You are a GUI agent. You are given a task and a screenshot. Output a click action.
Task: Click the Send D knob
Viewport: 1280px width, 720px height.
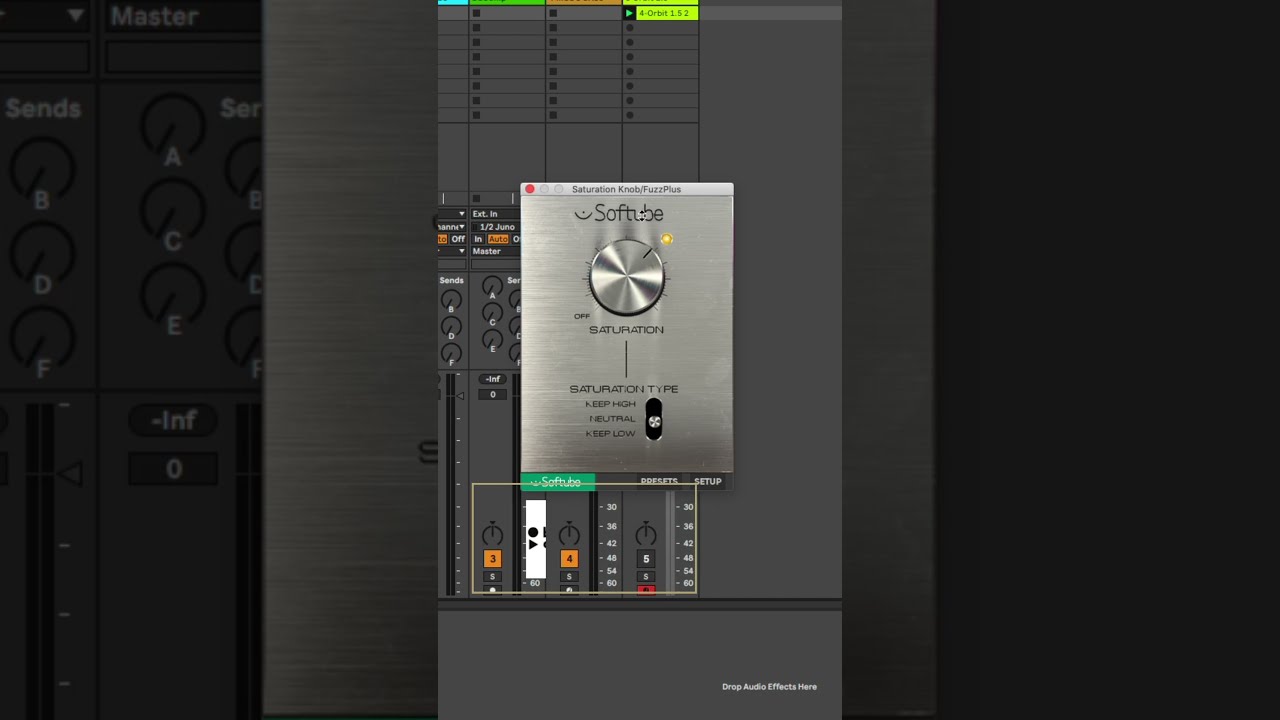pyautogui.click(x=451, y=328)
